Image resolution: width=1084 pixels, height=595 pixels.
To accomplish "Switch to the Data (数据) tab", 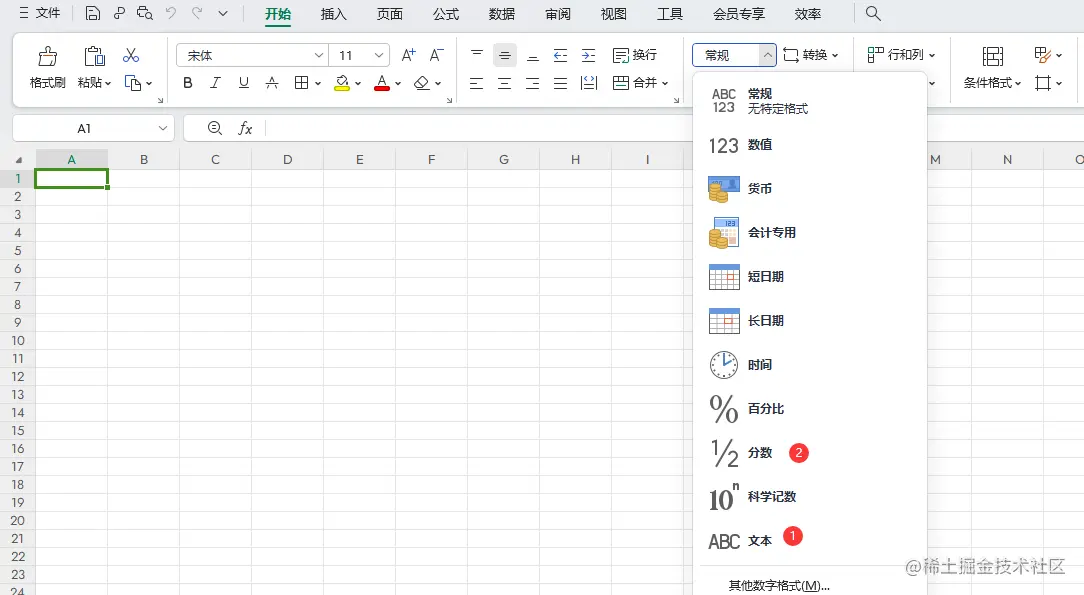I will point(502,14).
